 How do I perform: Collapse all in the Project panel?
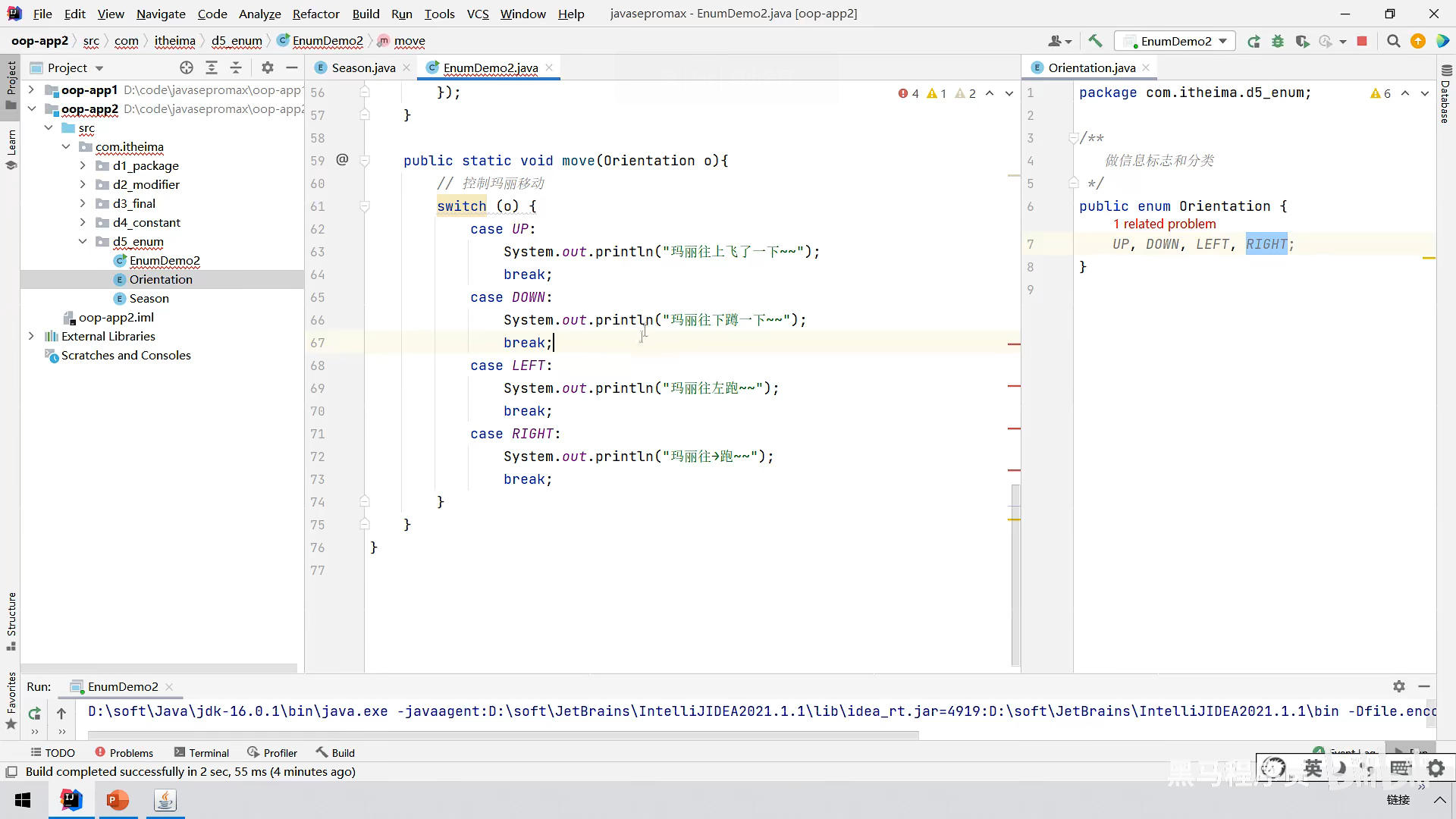(236, 67)
